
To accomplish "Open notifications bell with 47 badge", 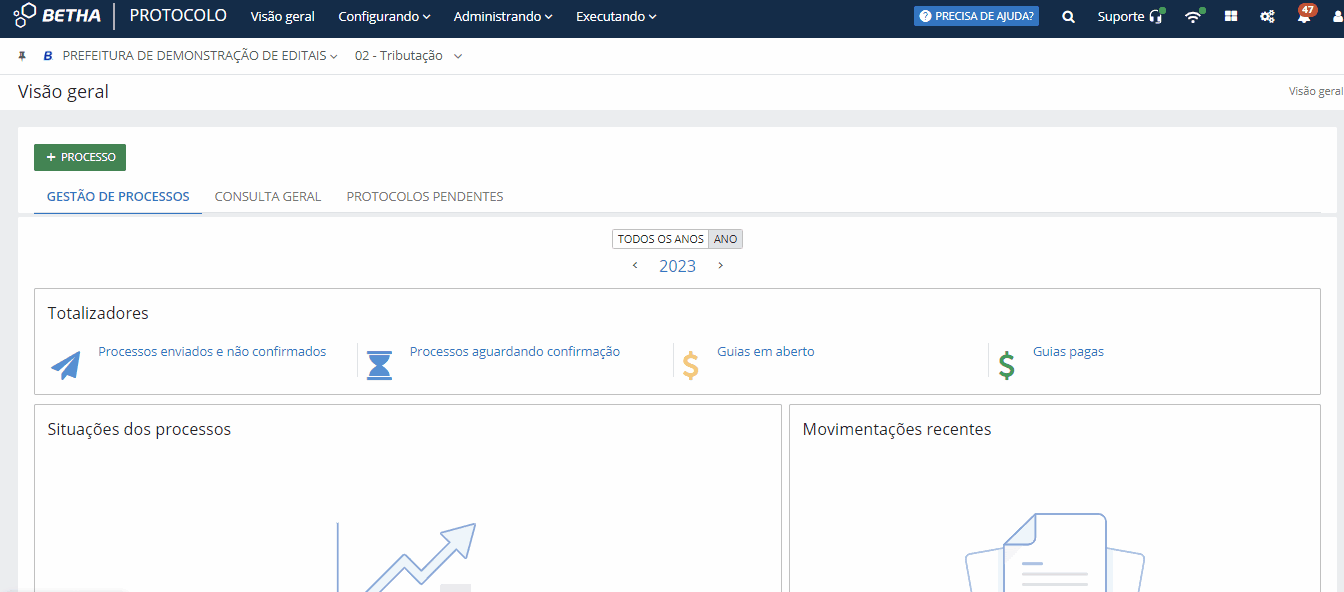I will click(1304, 17).
